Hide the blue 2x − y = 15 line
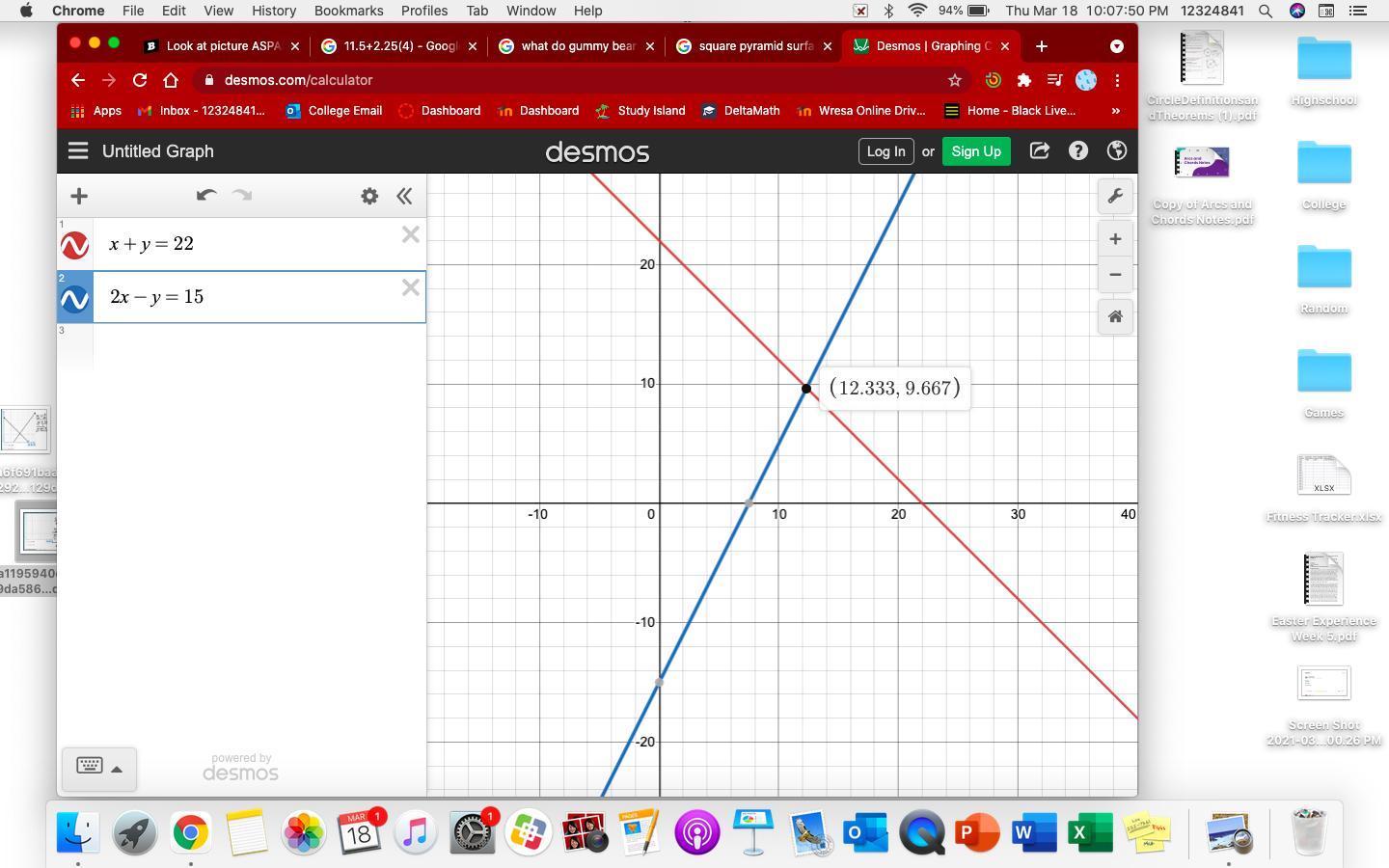Screen dimensions: 1389x868 pos(75,298)
